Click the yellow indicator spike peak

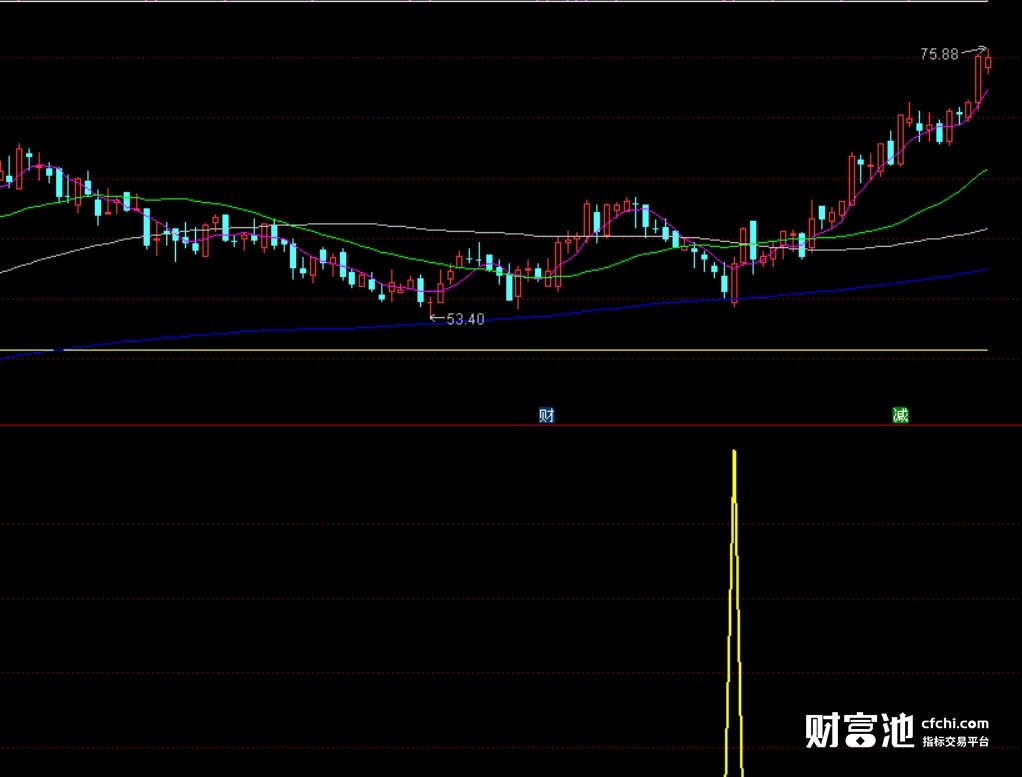click(734, 452)
